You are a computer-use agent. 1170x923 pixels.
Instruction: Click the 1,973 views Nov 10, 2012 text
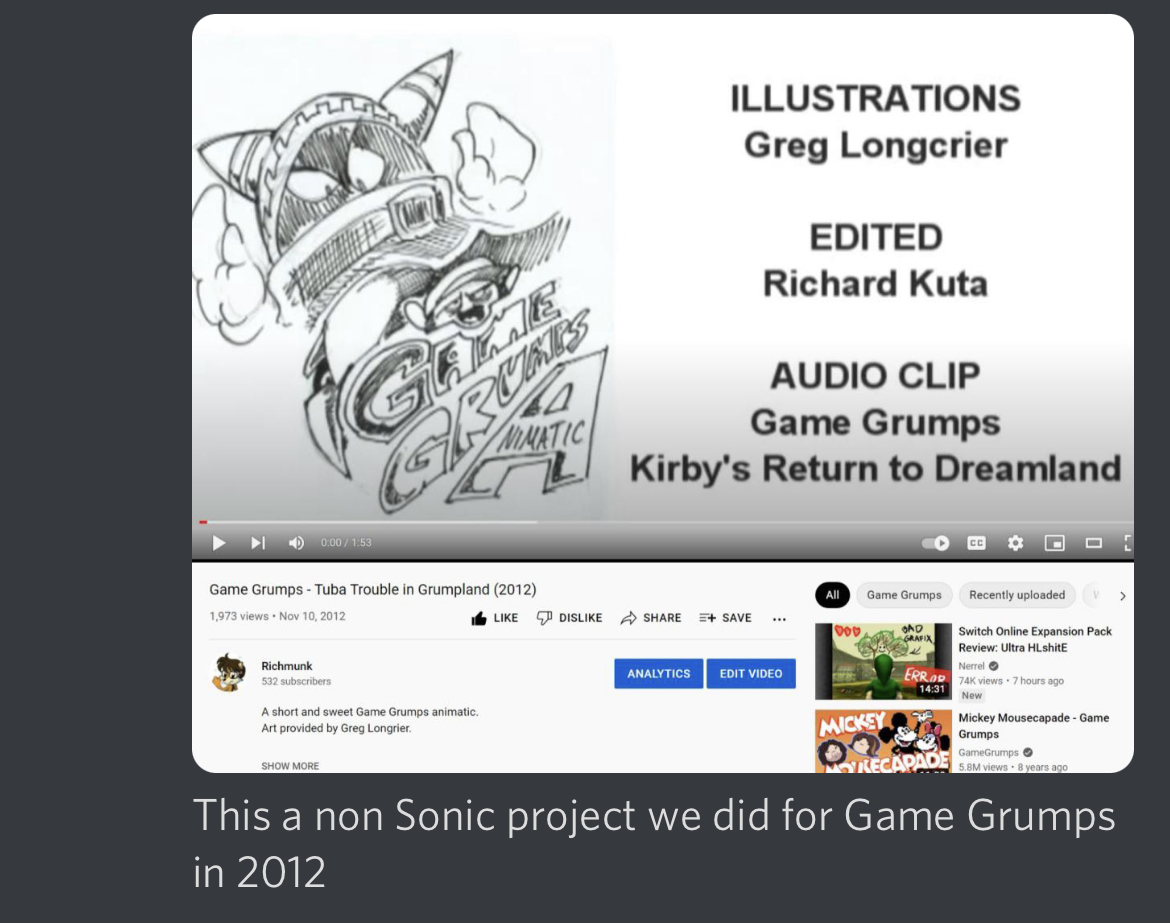[x=277, y=616]
